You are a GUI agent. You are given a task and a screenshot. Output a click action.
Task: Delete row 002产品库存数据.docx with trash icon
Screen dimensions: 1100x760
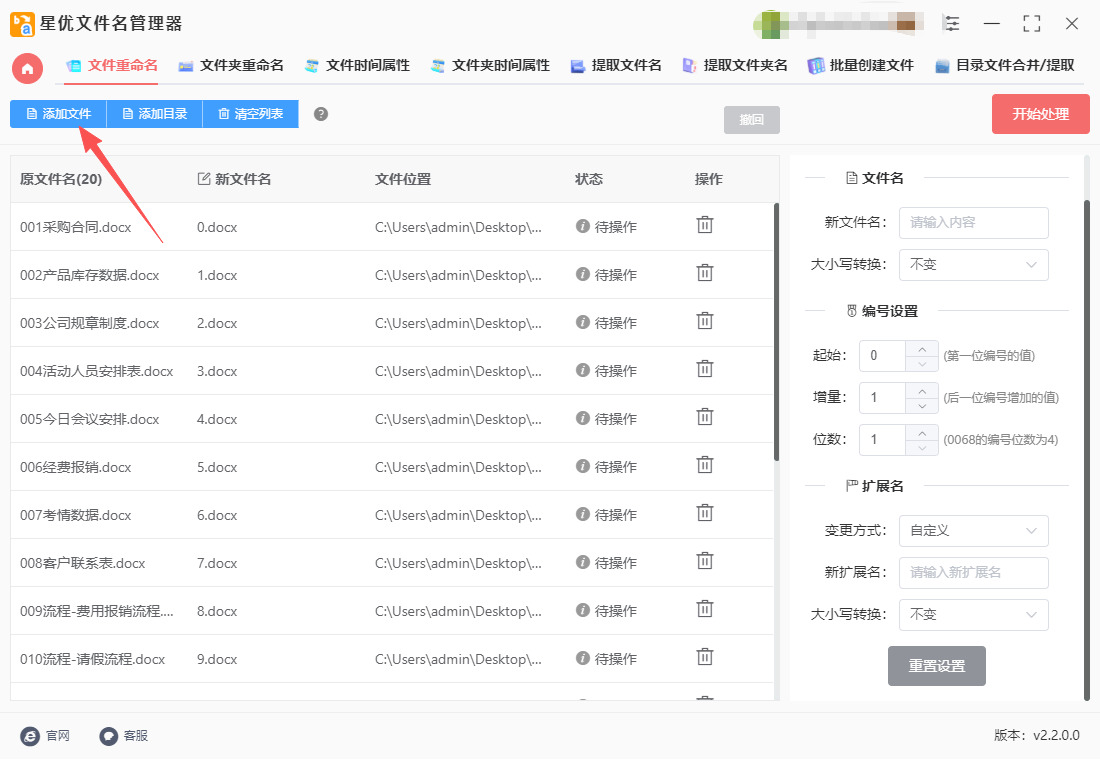tap(704, 273)
